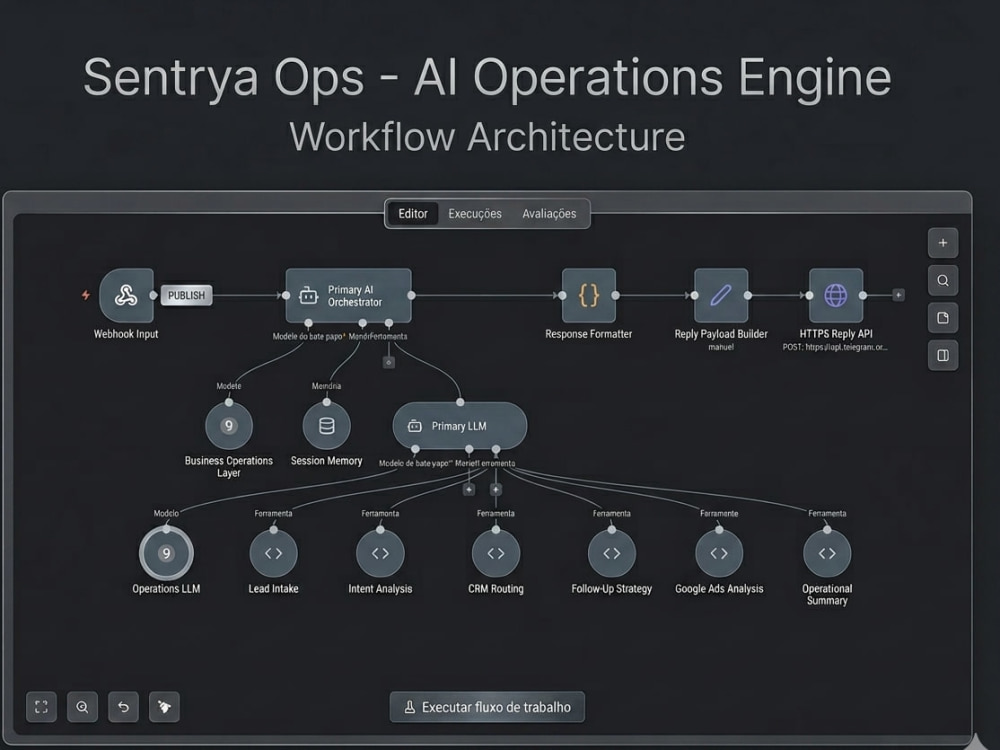Toggle the side panel icon at right
Viewport: 1000px width, 750px height.
(943, 355)
